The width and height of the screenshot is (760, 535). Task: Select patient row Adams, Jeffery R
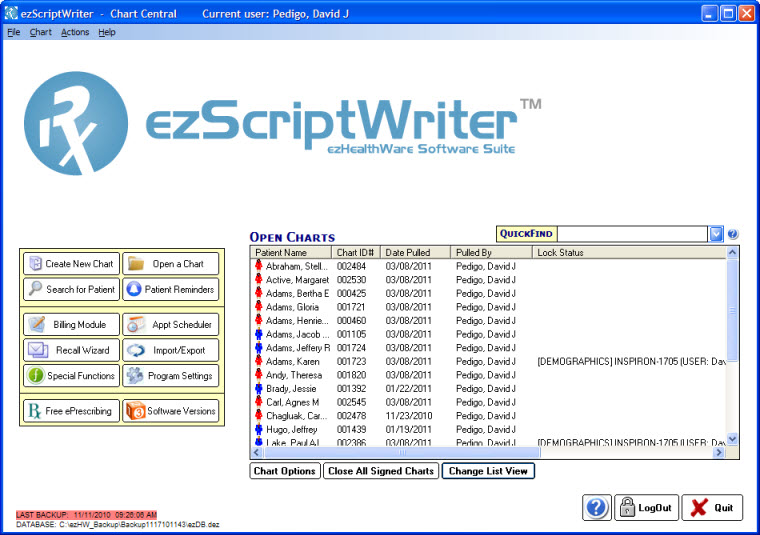point(488,347)
